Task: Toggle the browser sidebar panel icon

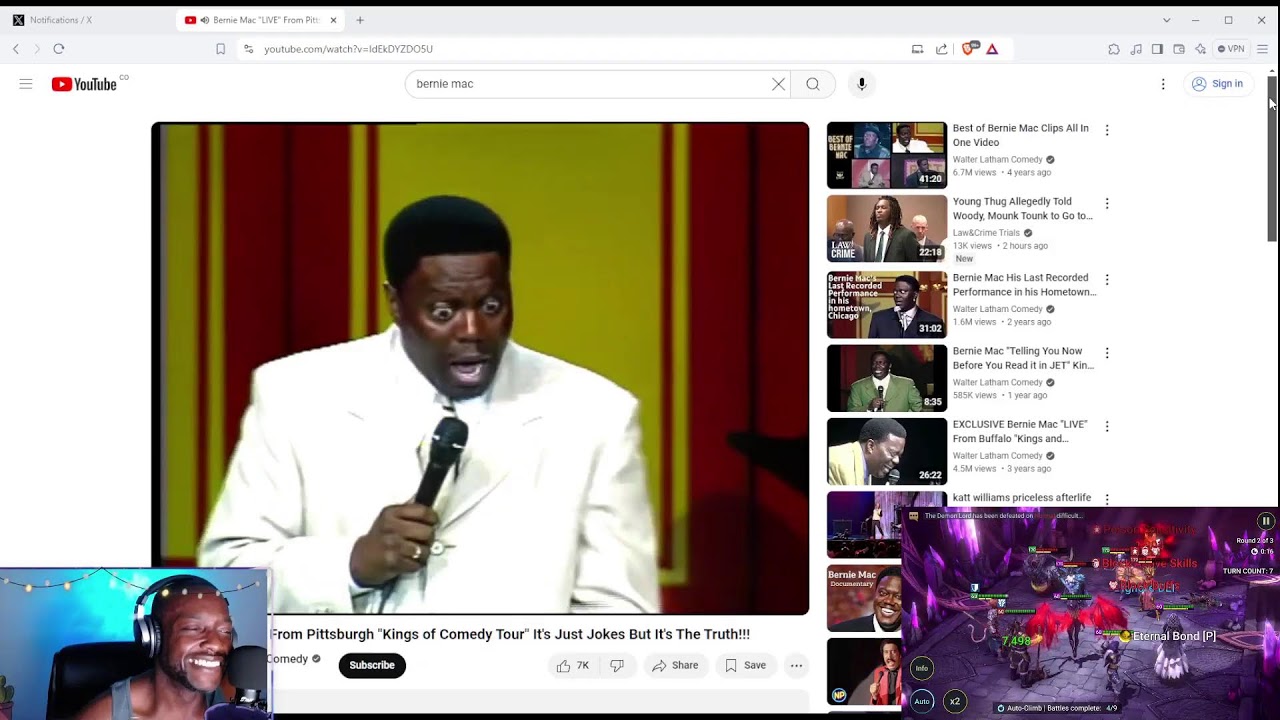Action: pyautogui.click(x=1157, y=49)
